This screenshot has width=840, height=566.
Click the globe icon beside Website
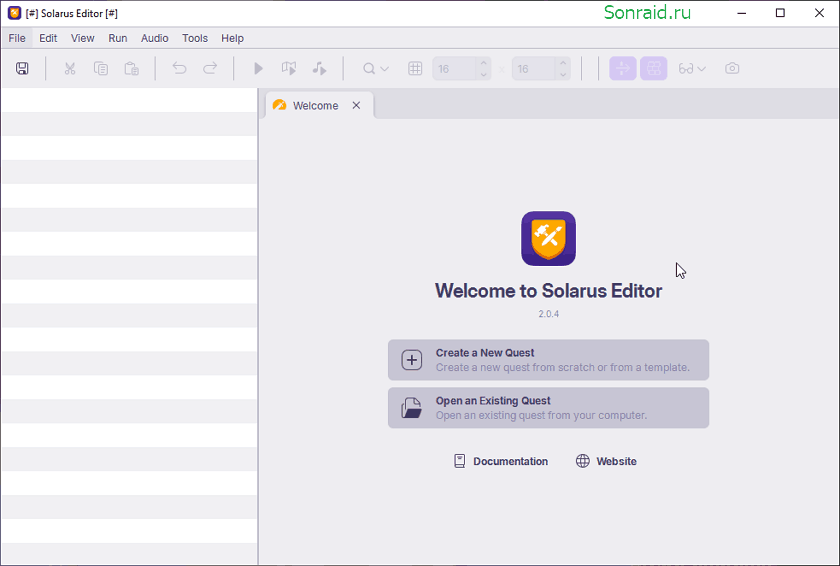[x=582, y=461]
